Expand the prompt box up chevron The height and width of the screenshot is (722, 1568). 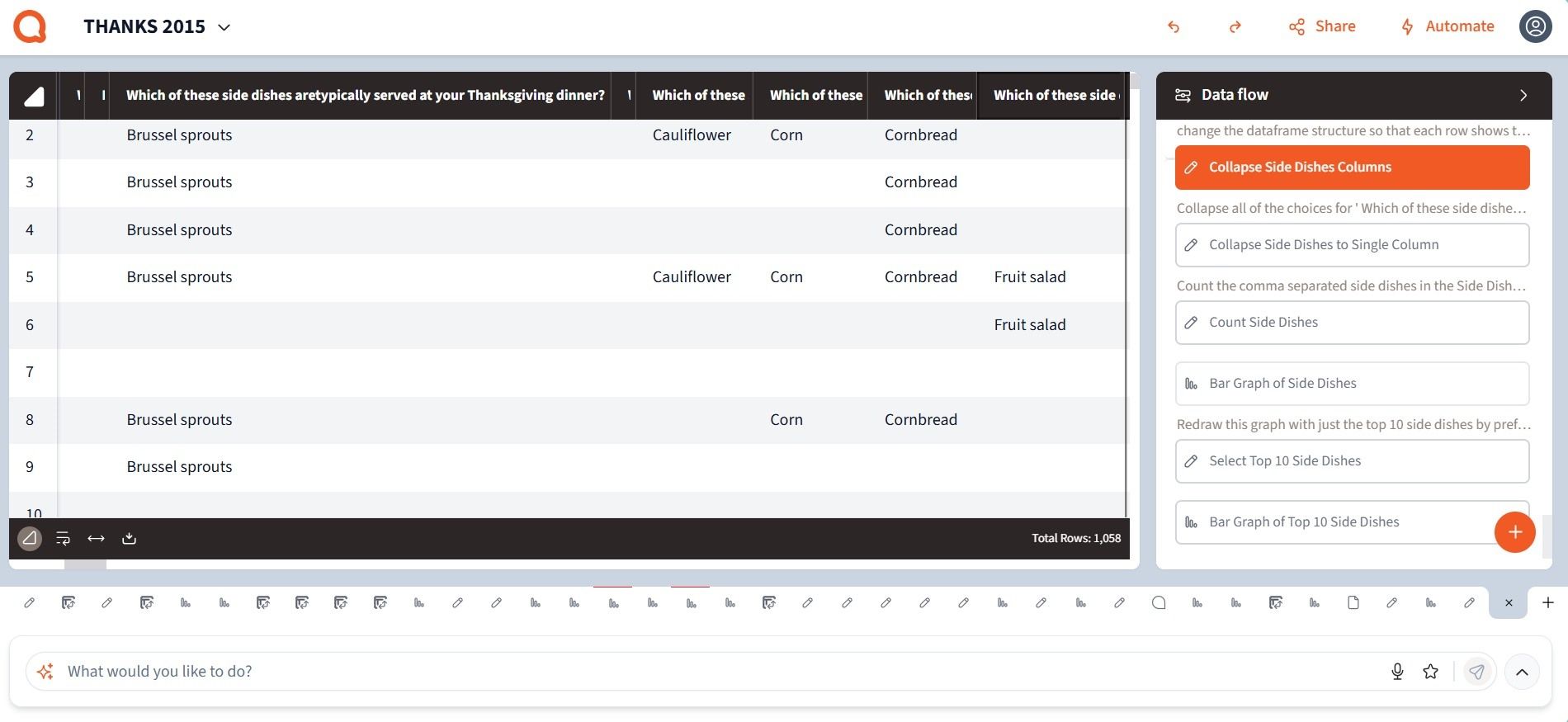click(x=1522, y=672)
